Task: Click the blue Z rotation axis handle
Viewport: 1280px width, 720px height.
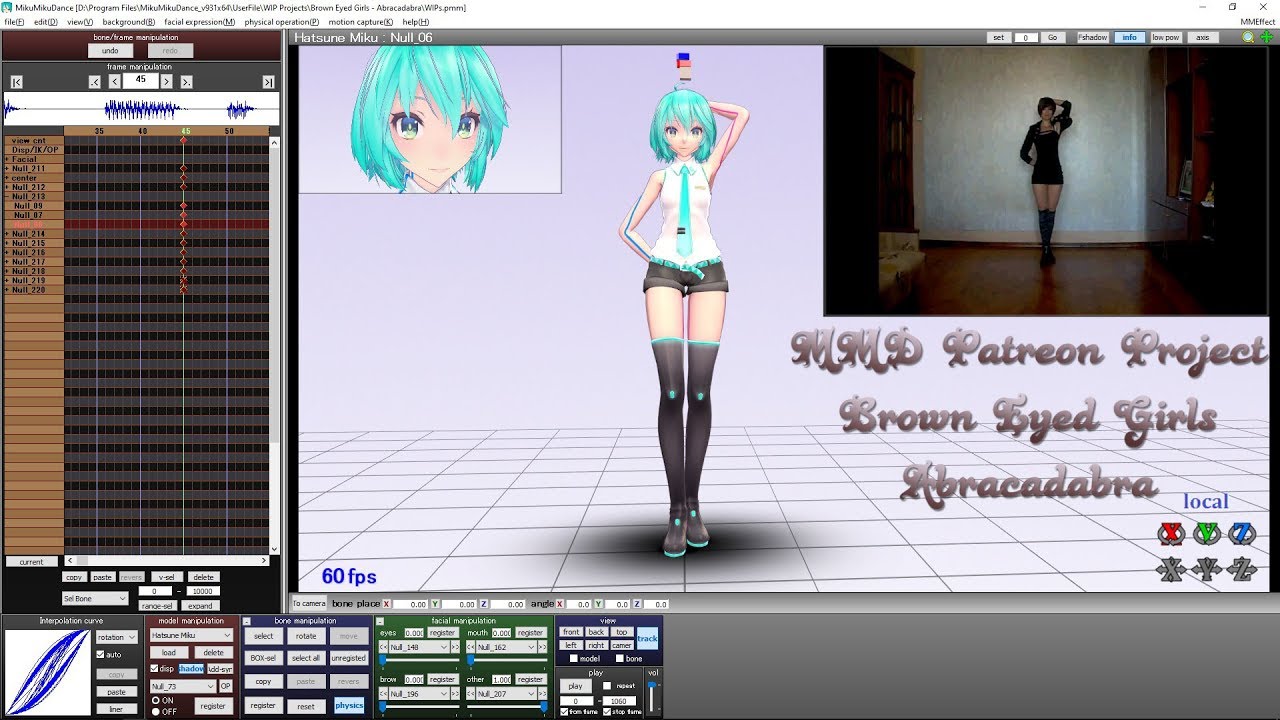Action: (1242, 533)
